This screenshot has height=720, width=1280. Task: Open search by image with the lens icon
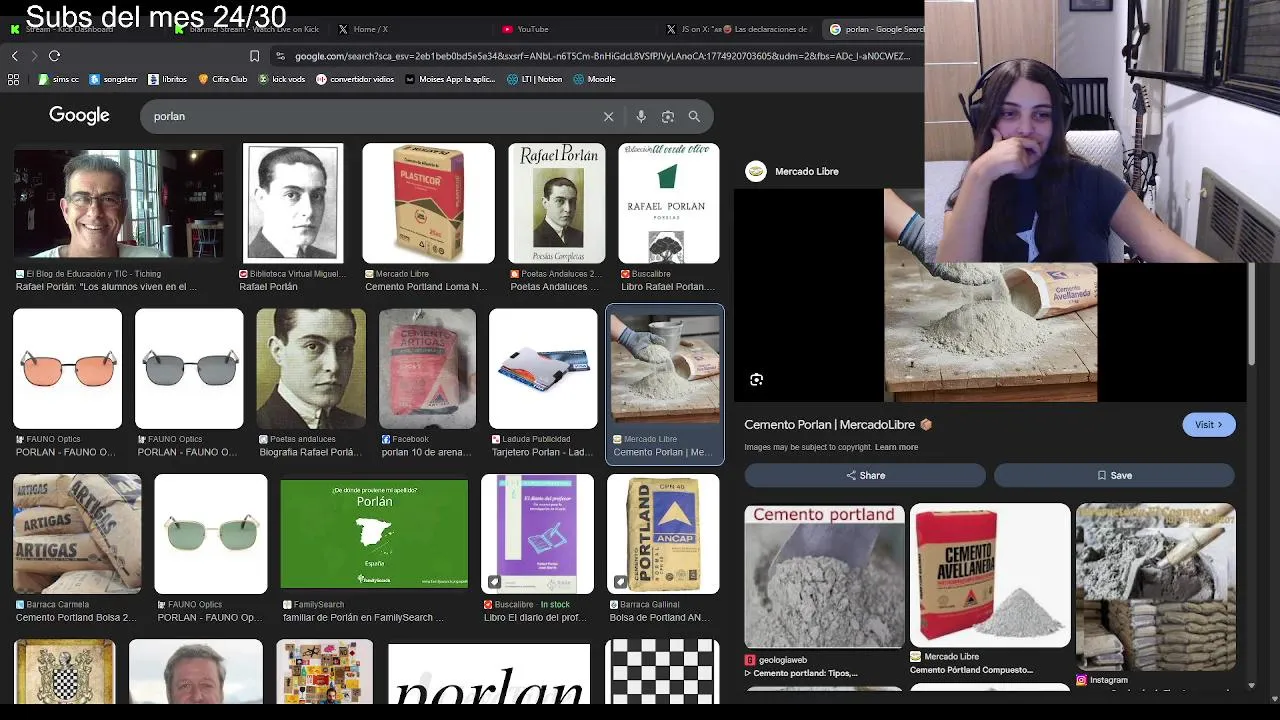click(667, 116)
